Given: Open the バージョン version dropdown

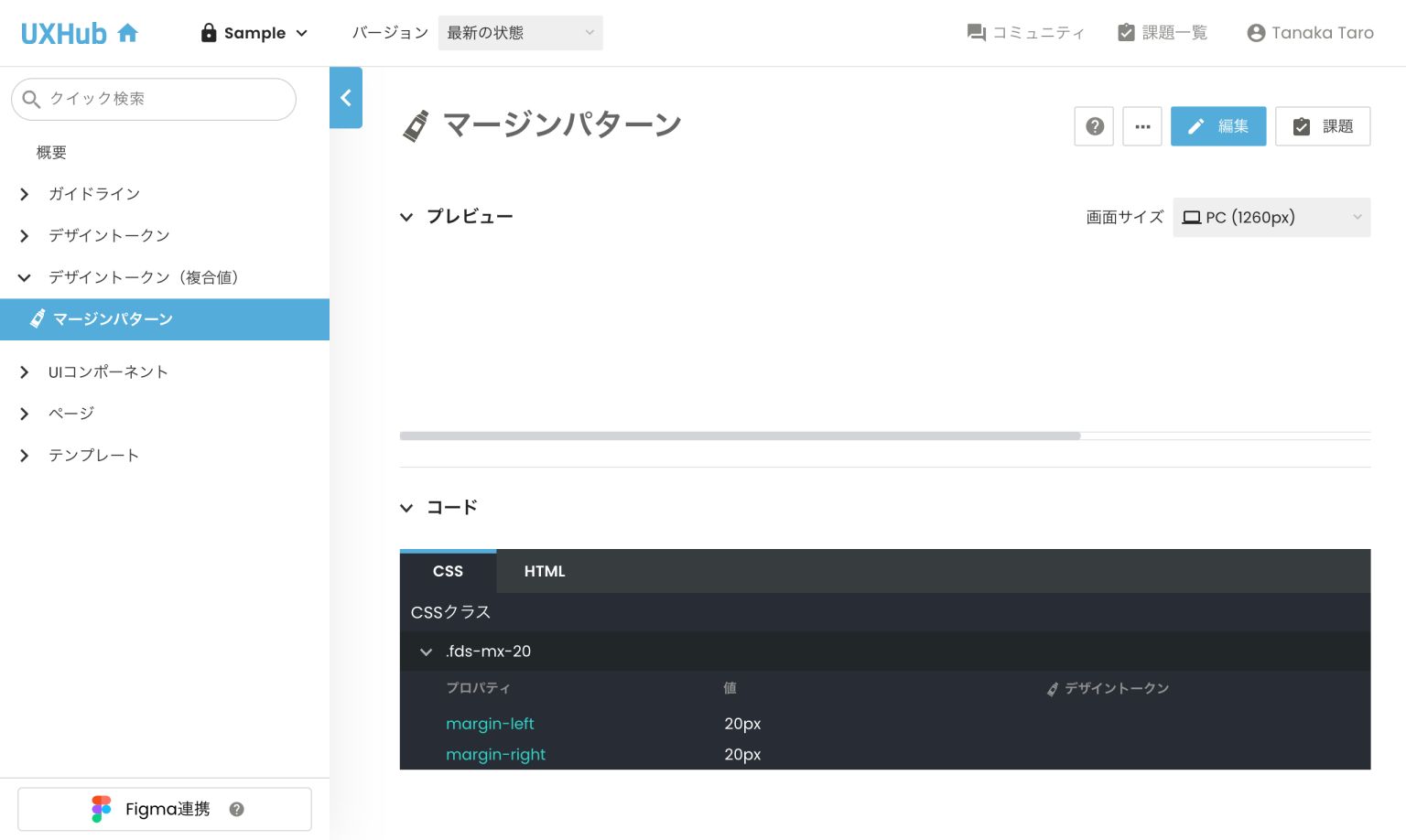Looking at the screenshot, I should [520, 32].
